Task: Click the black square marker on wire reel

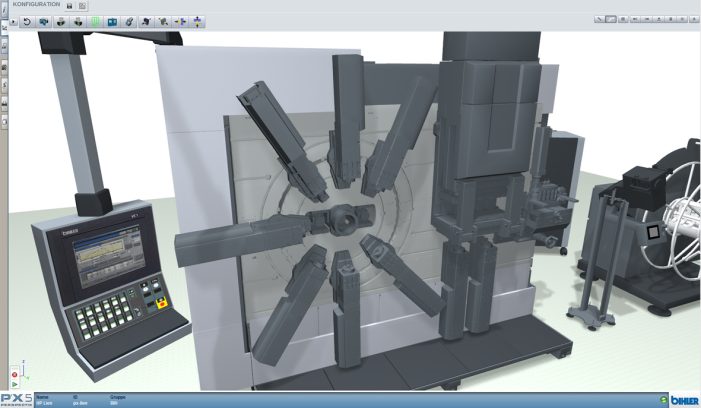Action: tap(653, 232)
